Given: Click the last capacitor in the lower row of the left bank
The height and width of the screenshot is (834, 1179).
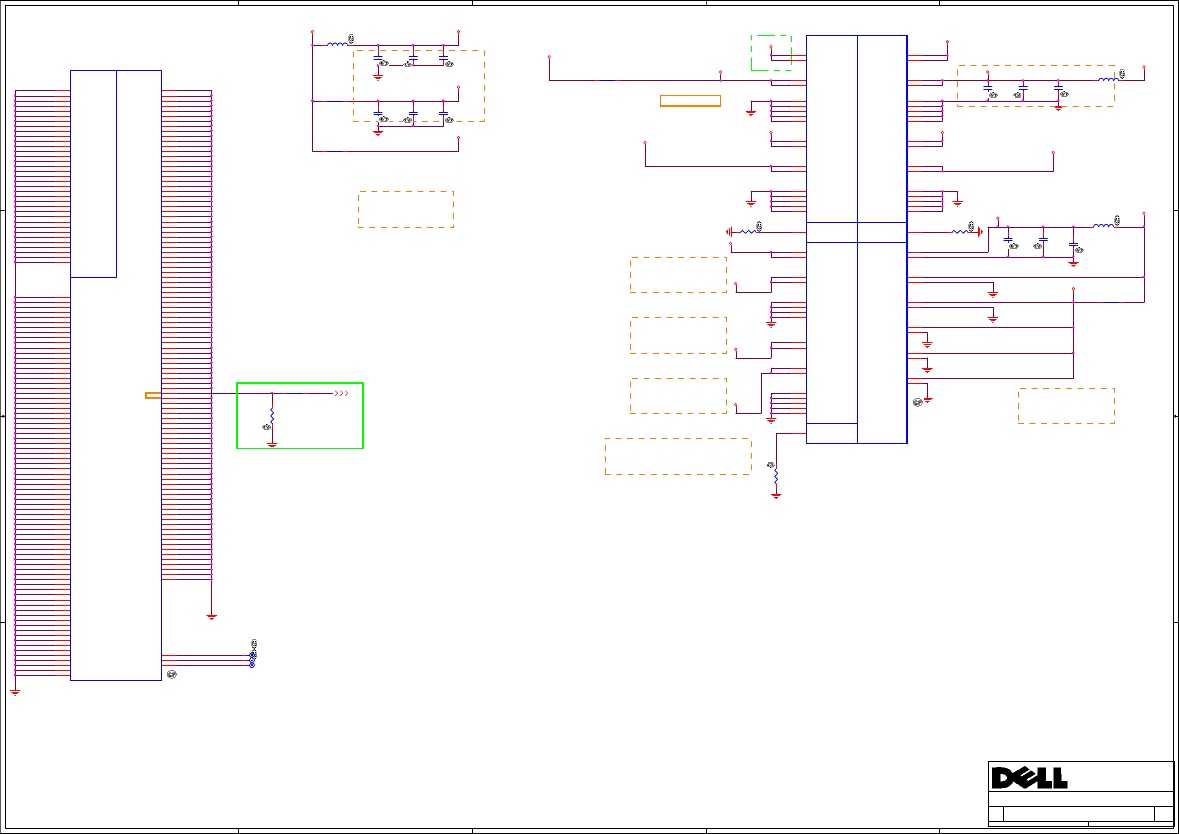Looking at the screenshot, I should [x=443, y=114].
